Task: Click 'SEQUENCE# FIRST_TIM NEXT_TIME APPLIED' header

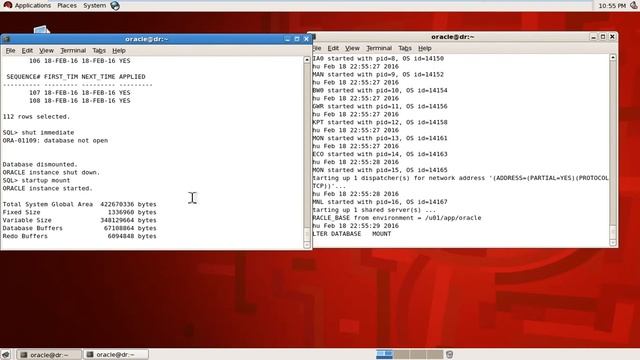Action: [x=76, y=77]
